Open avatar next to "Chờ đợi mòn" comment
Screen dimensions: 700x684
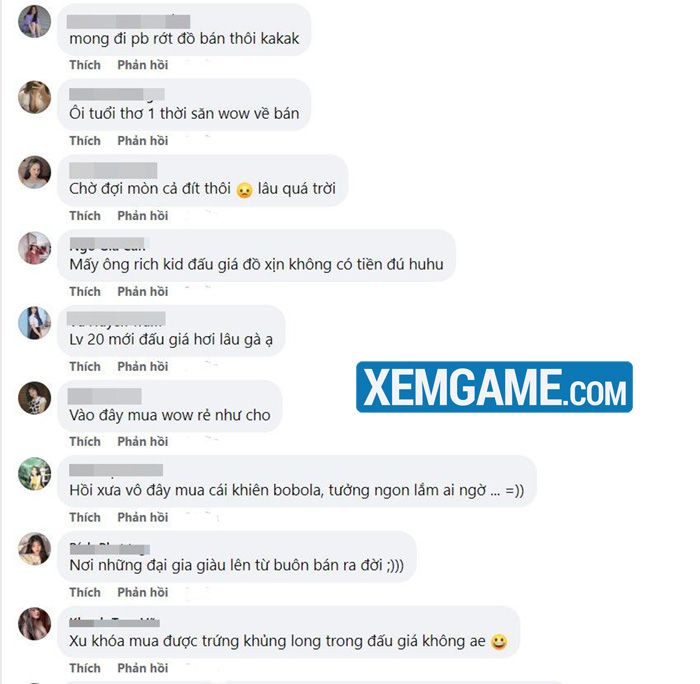pyautogui.click(x=34, y=172)
